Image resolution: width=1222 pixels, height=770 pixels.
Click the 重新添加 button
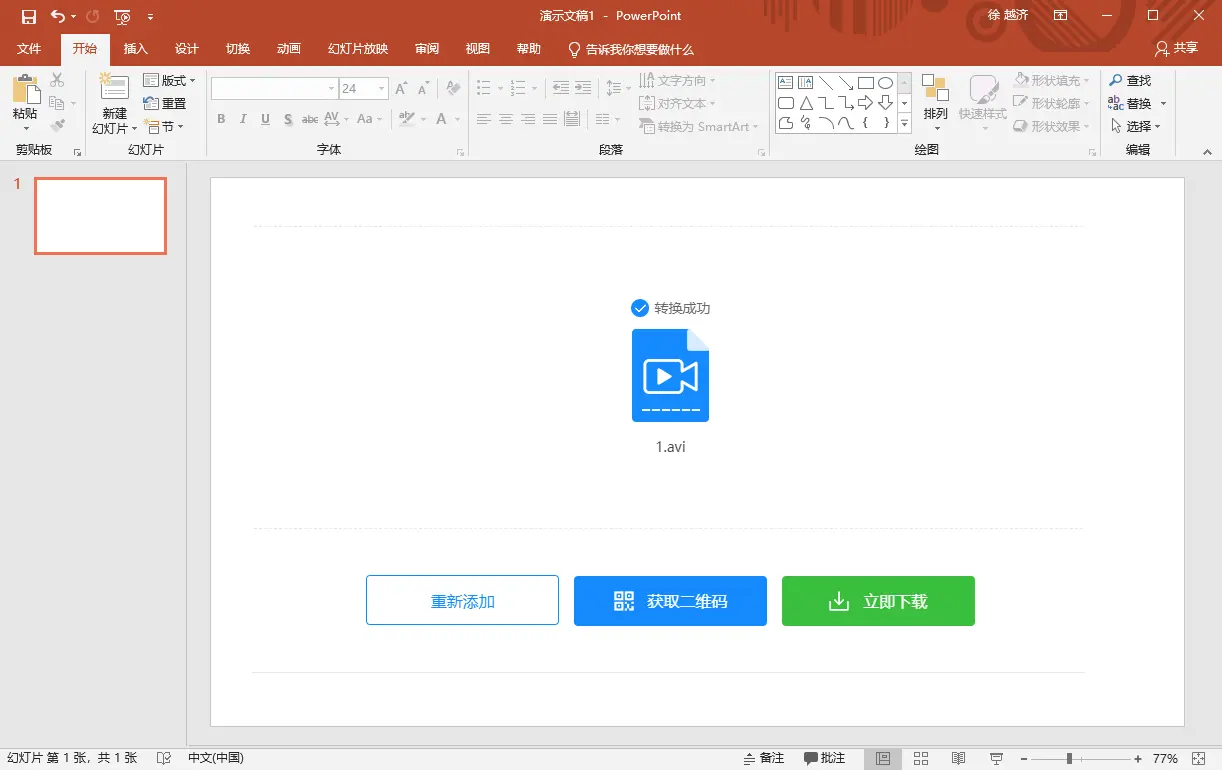point(462,600)
